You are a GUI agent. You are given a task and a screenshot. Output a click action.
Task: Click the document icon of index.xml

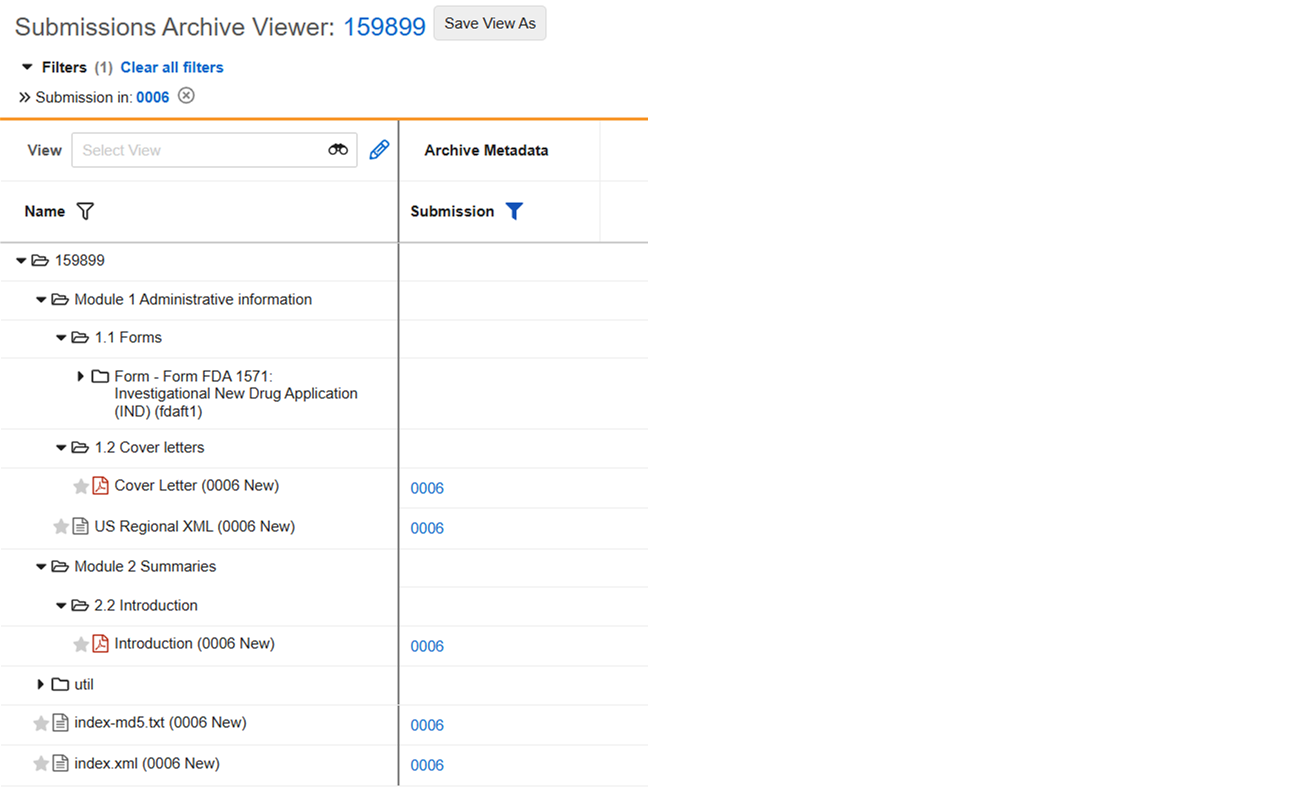point(60,763)
